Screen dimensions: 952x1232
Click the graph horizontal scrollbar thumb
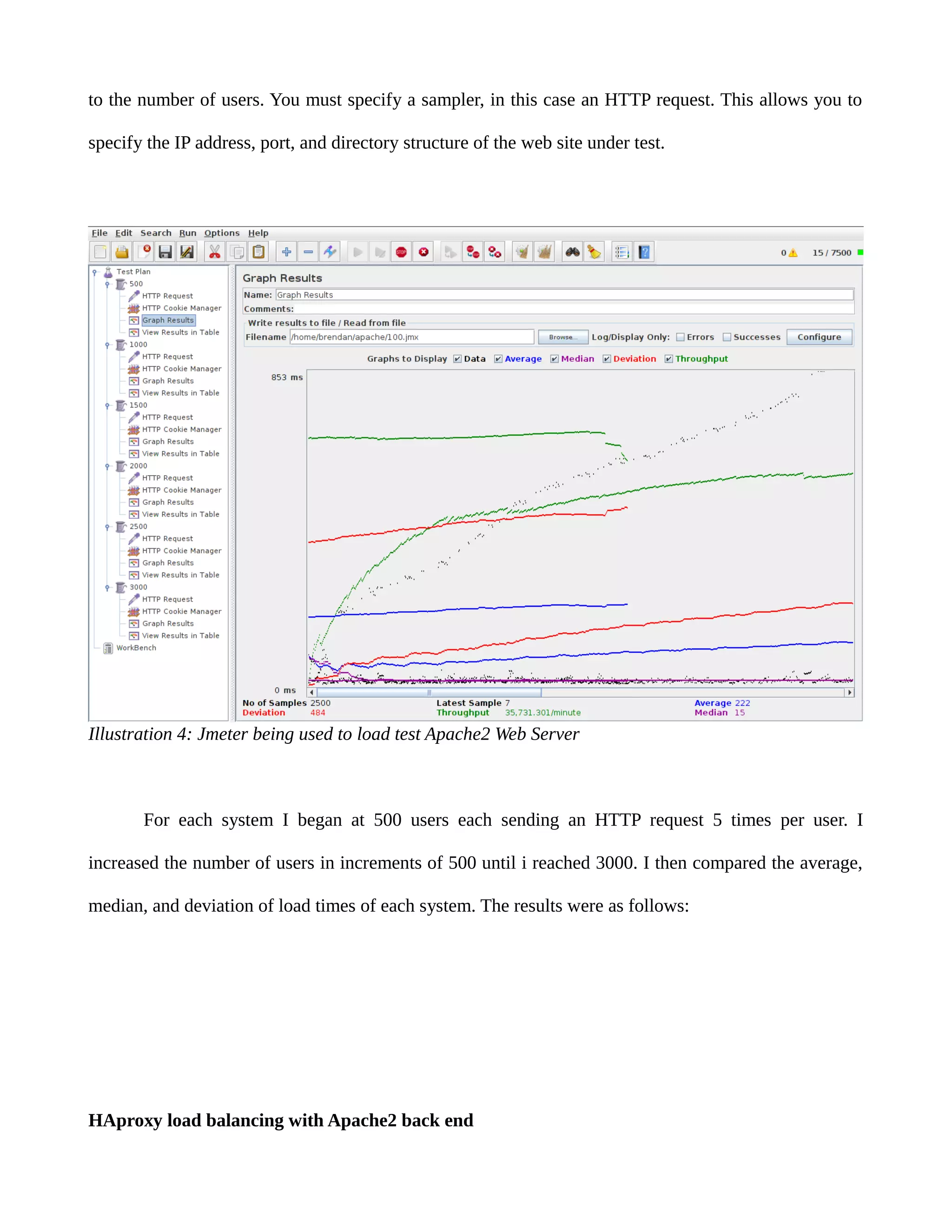[429, 693]
